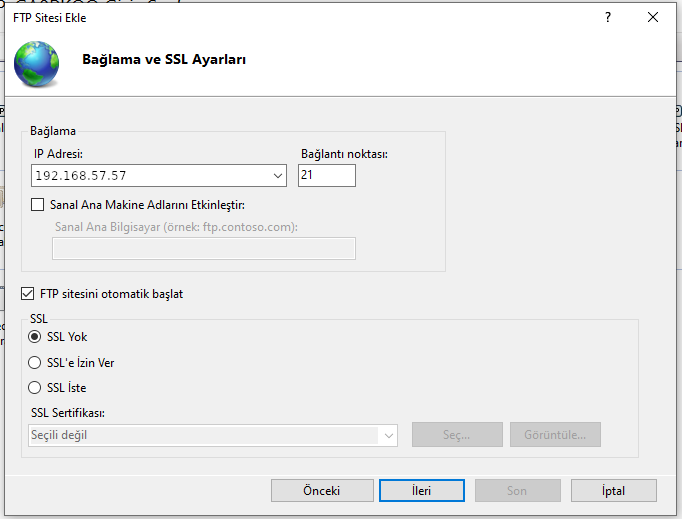The width and height of the screenshot is (682, 519).
Task: Click the Bağlama ve SSL Ayarları heading
Action: [164, 59]
